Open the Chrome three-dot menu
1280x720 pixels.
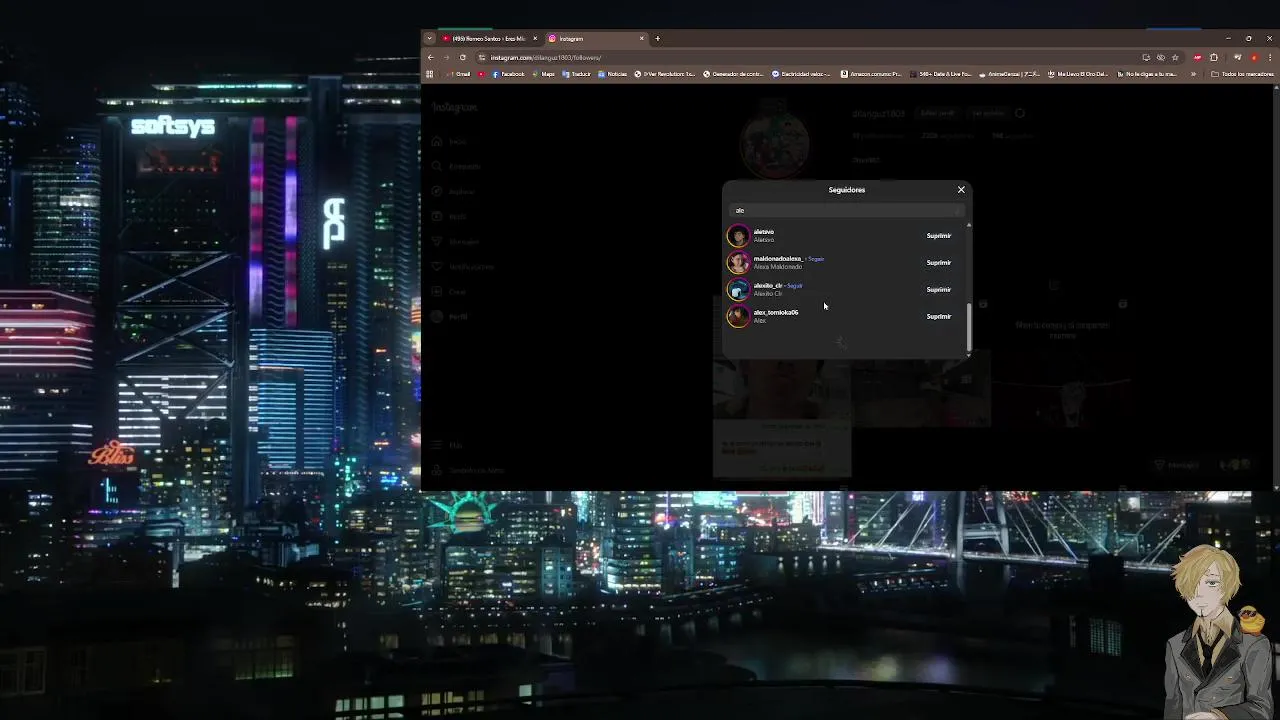1270,57
